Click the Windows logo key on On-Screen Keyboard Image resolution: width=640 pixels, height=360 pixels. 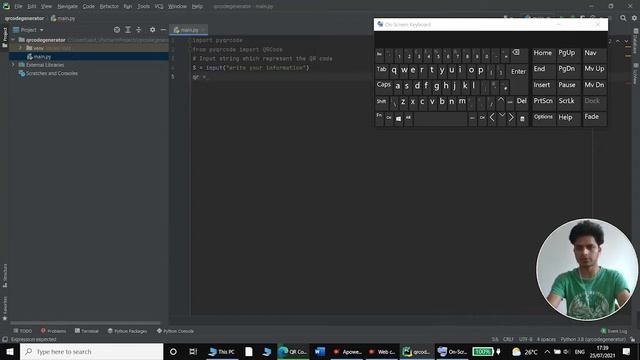398,119
